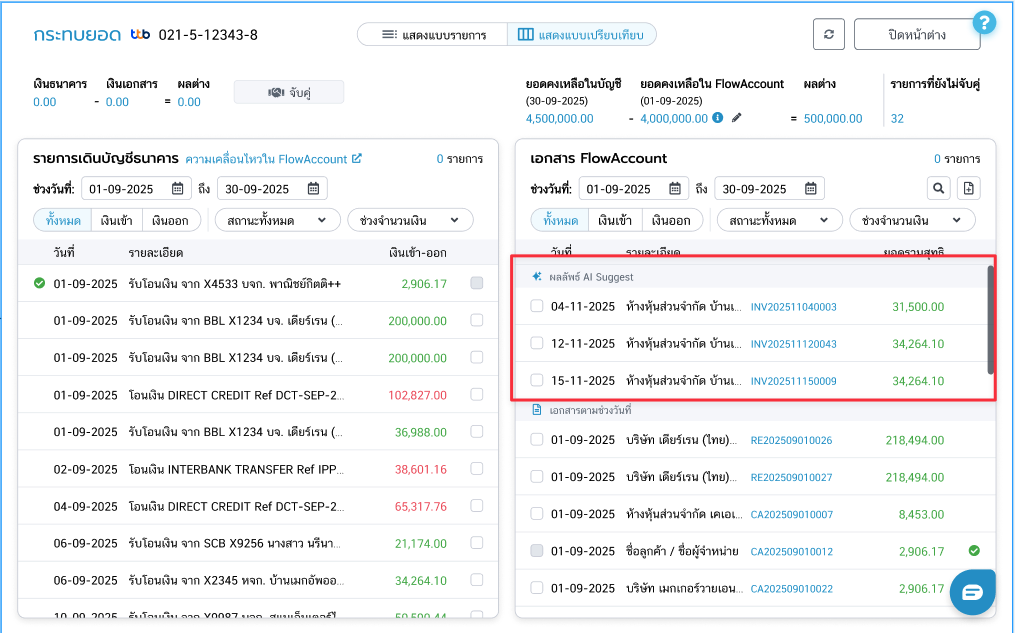Select money-in filter tab in bank statement panel

point(115,220)
